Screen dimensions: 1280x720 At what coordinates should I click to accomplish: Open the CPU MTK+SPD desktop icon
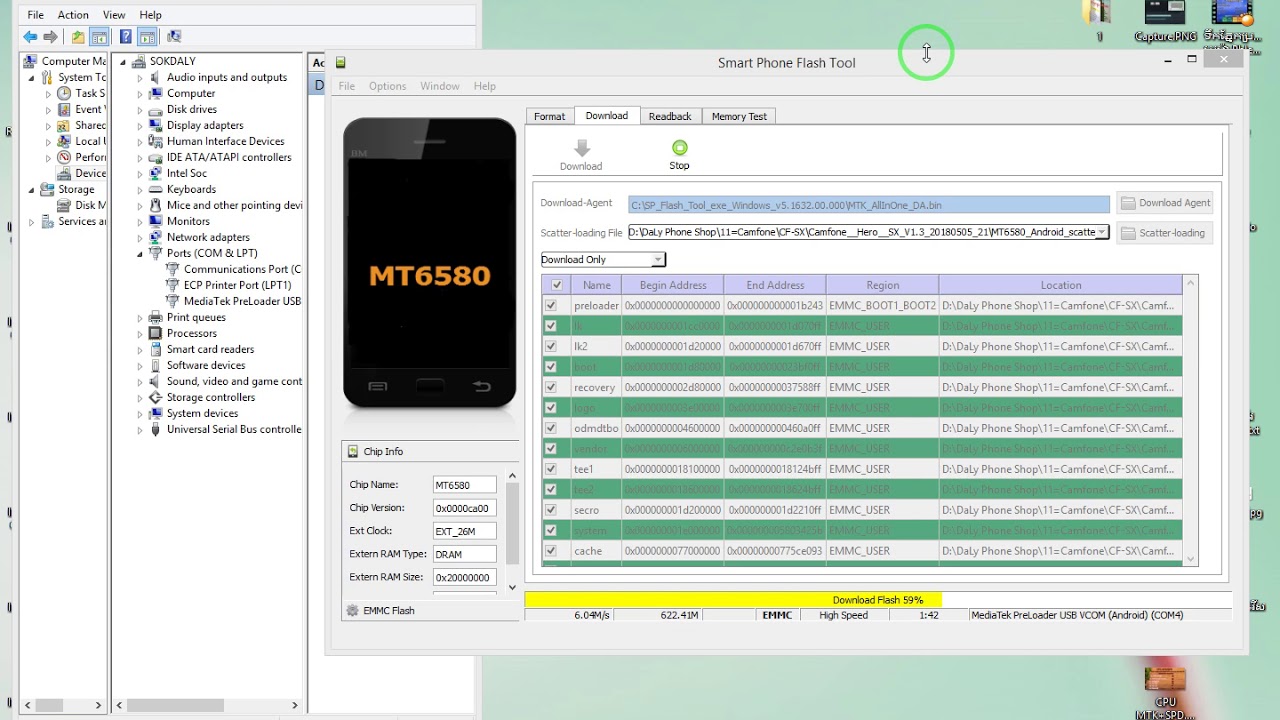point(1165,693)
